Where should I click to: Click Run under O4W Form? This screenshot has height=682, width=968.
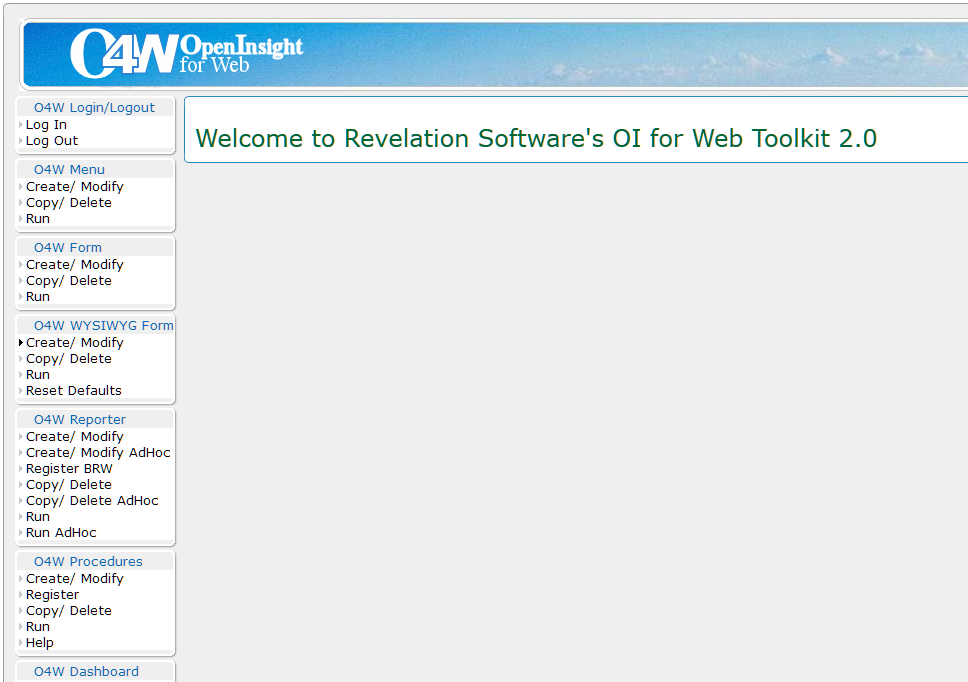click(38, 296)
